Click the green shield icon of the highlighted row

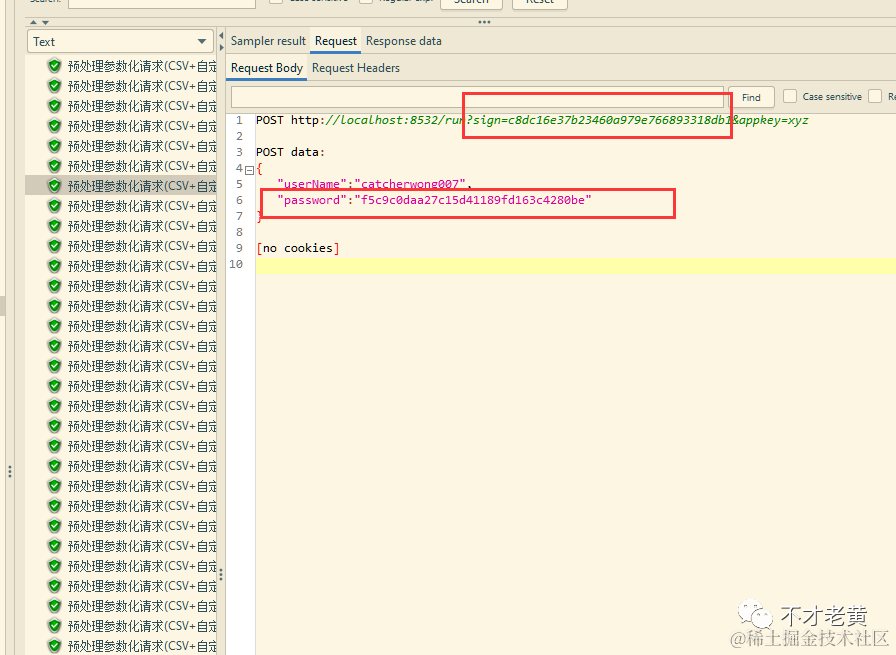tap(55, 186)
